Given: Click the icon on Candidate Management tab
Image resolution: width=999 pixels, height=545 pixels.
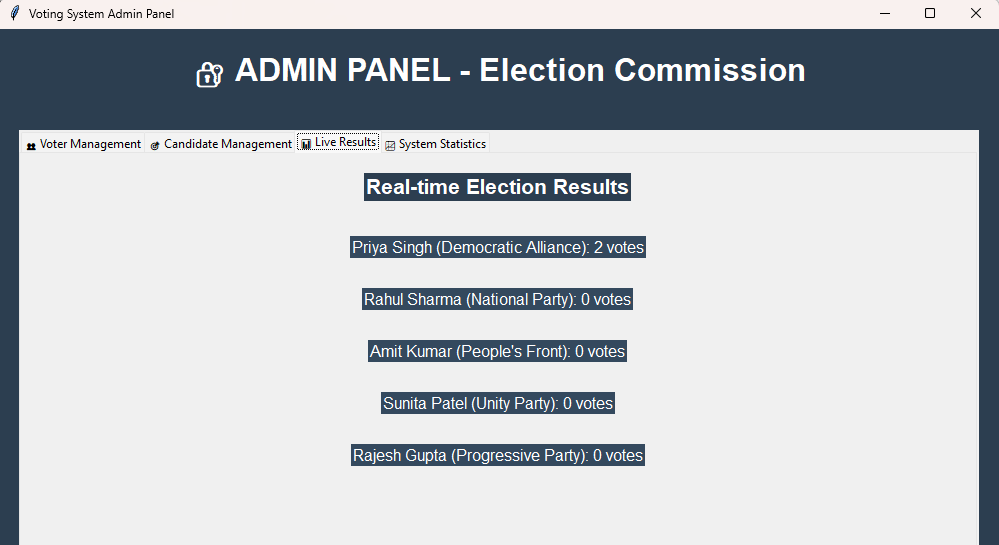Looking at the screenshot, I should 155,145.
